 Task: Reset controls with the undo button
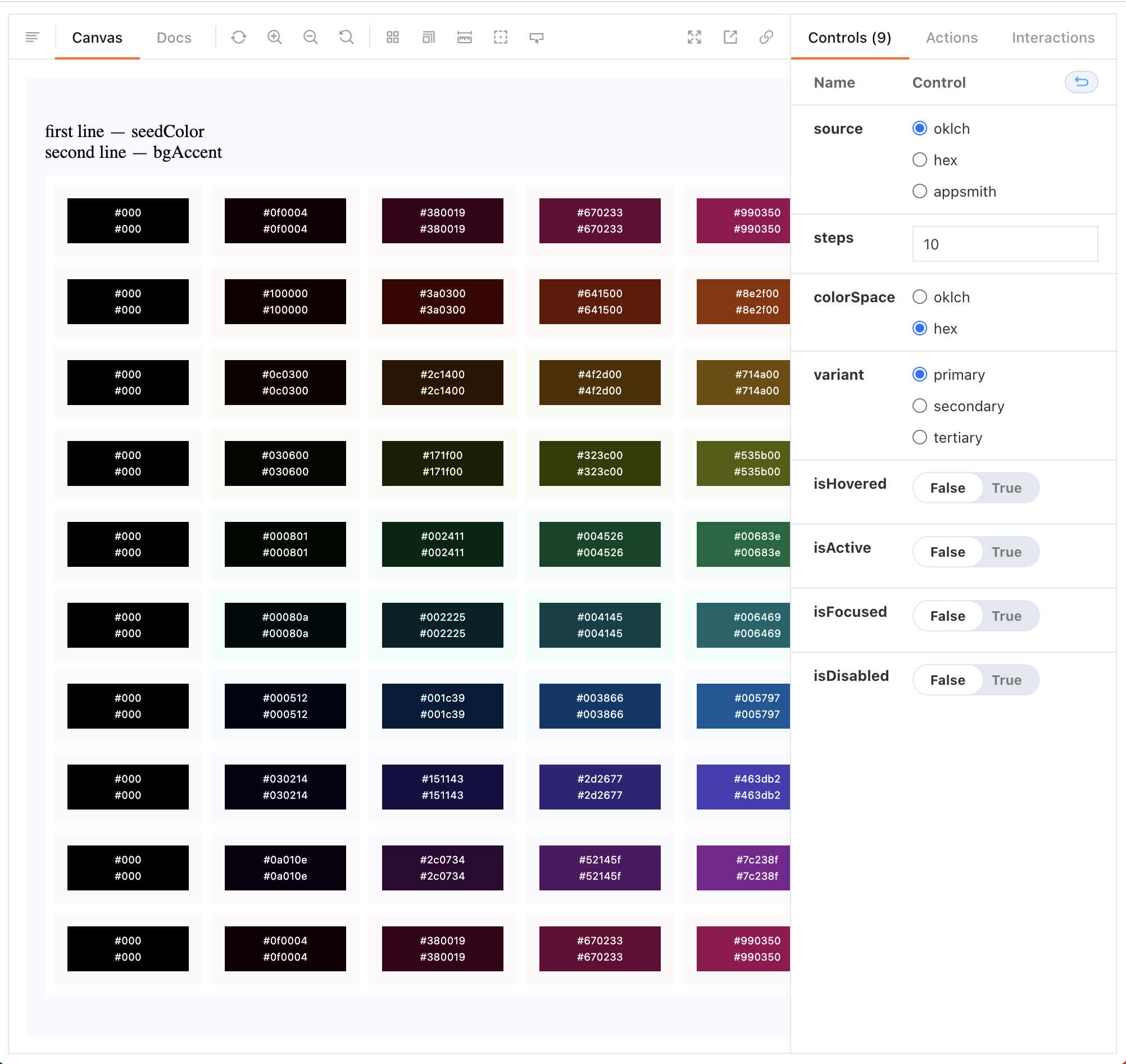(x=1081, y=82)
